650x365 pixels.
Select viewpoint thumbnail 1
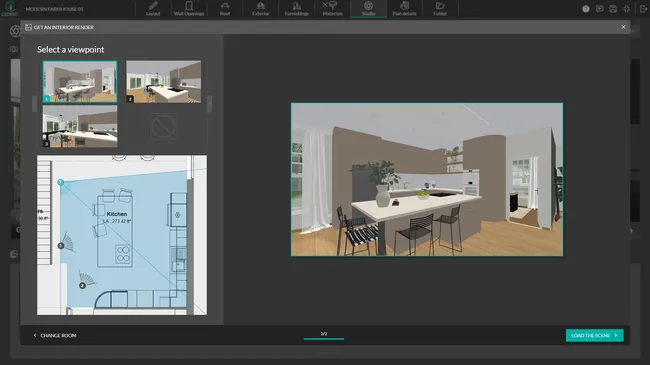point(80,82)
